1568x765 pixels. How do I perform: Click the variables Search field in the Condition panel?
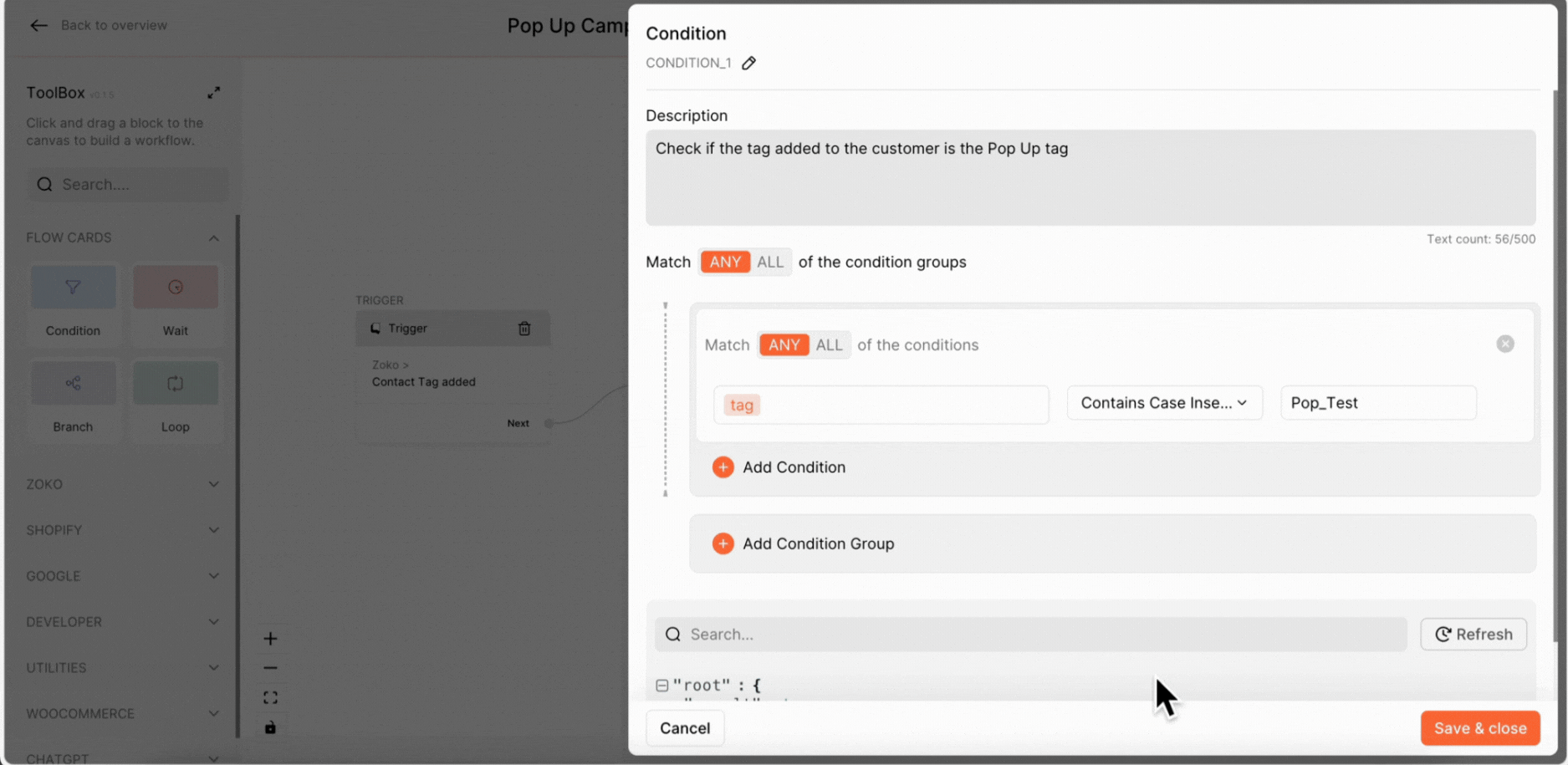click(x=1031, y=635)
